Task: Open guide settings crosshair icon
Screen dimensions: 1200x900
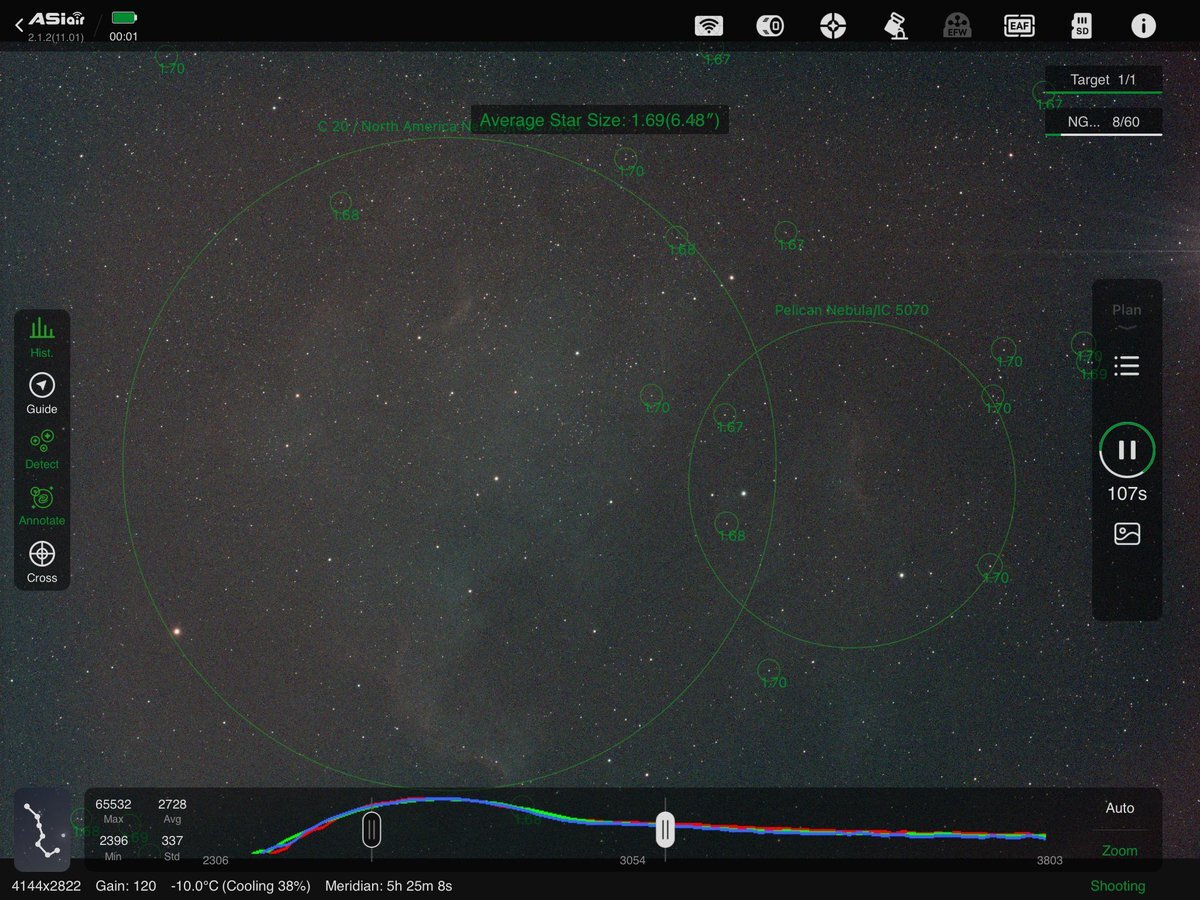Action: pos(833,26)
